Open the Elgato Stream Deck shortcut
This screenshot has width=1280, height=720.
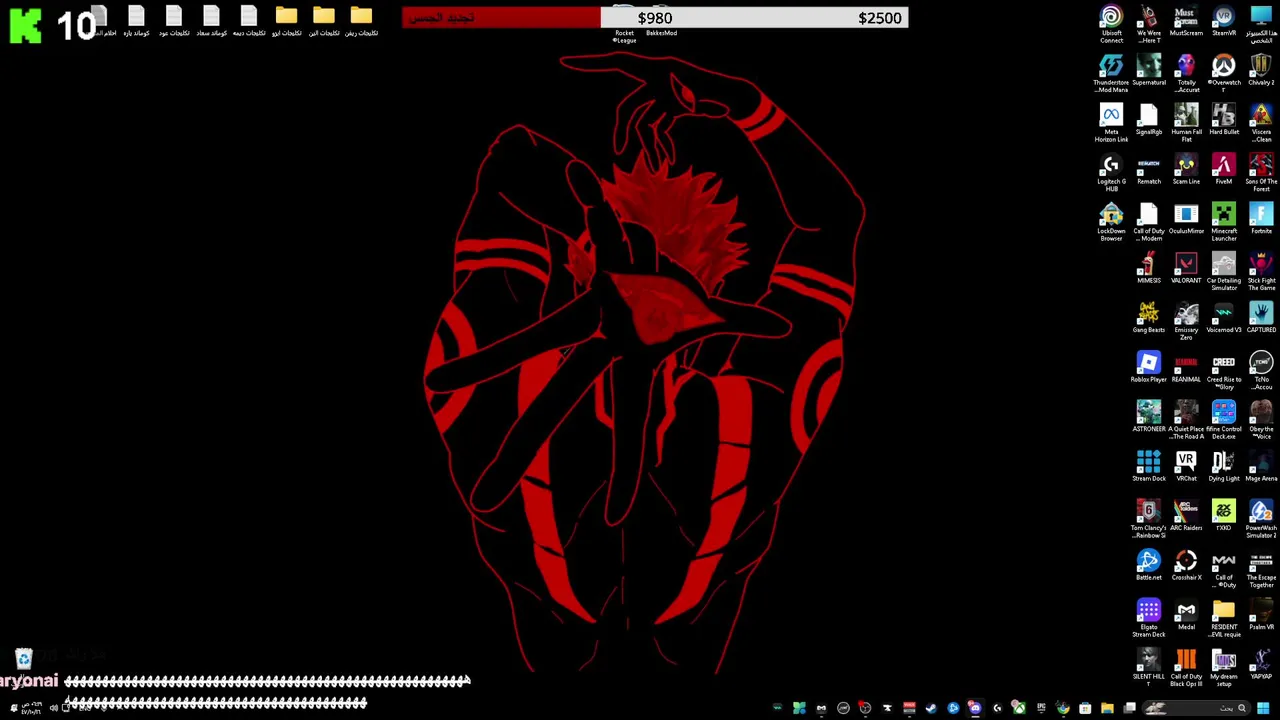coord(1149,619)
